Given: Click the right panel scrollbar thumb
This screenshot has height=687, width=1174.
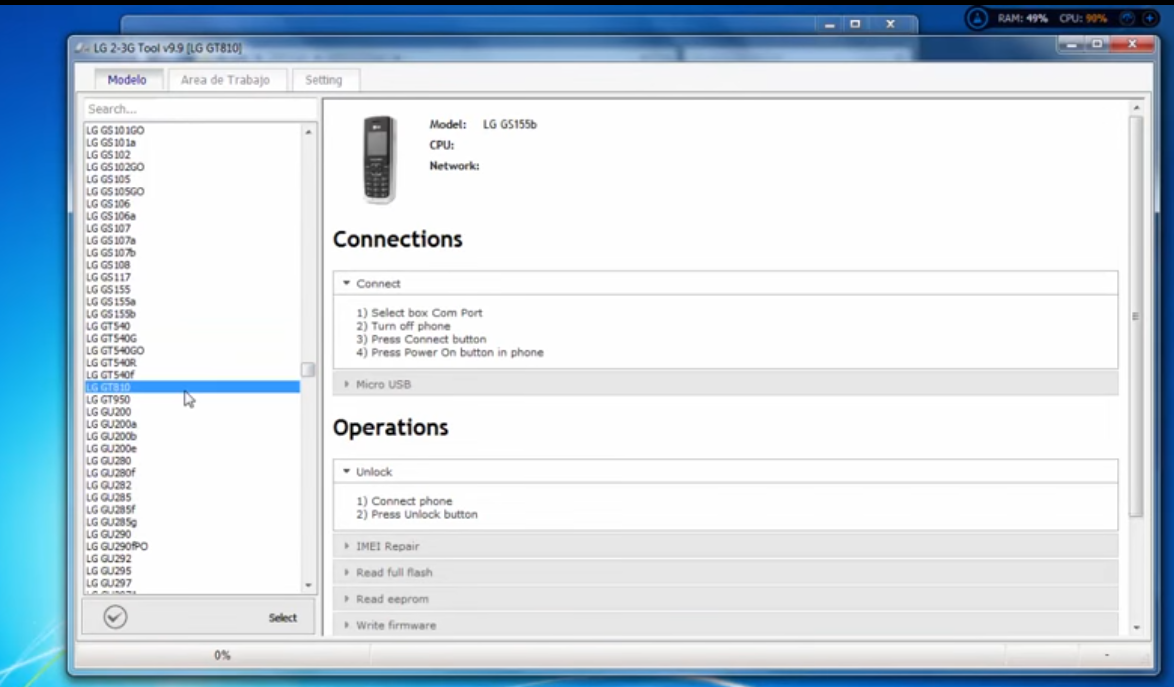Looking at the screenshot, I should (x=1136, y=316).
